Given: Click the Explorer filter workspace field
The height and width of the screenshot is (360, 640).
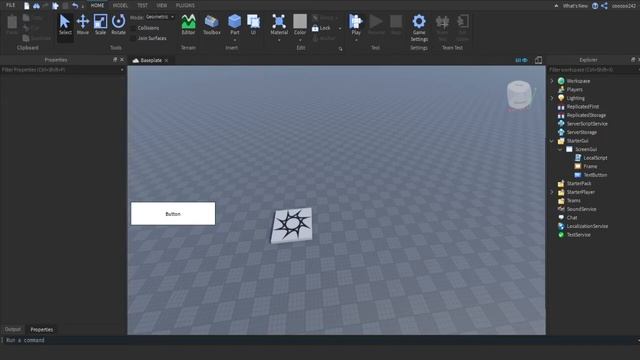Looking at the screenshot, I should (x=594, y=70).
